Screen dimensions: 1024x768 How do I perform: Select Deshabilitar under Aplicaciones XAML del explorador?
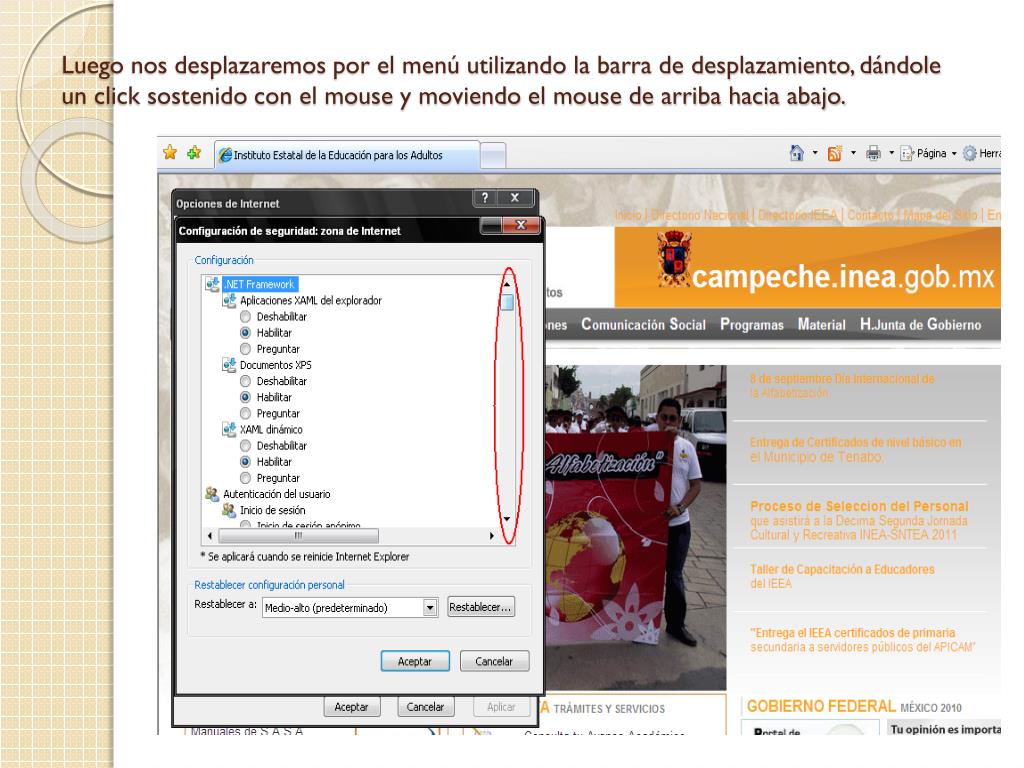tap(246, 317)
